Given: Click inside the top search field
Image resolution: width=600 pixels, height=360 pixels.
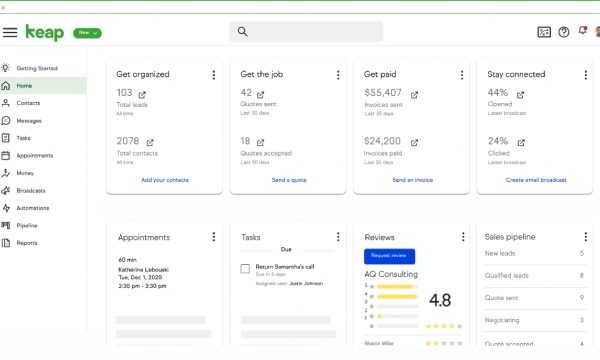Looking at the screenshot, I should tap(306, 32).
